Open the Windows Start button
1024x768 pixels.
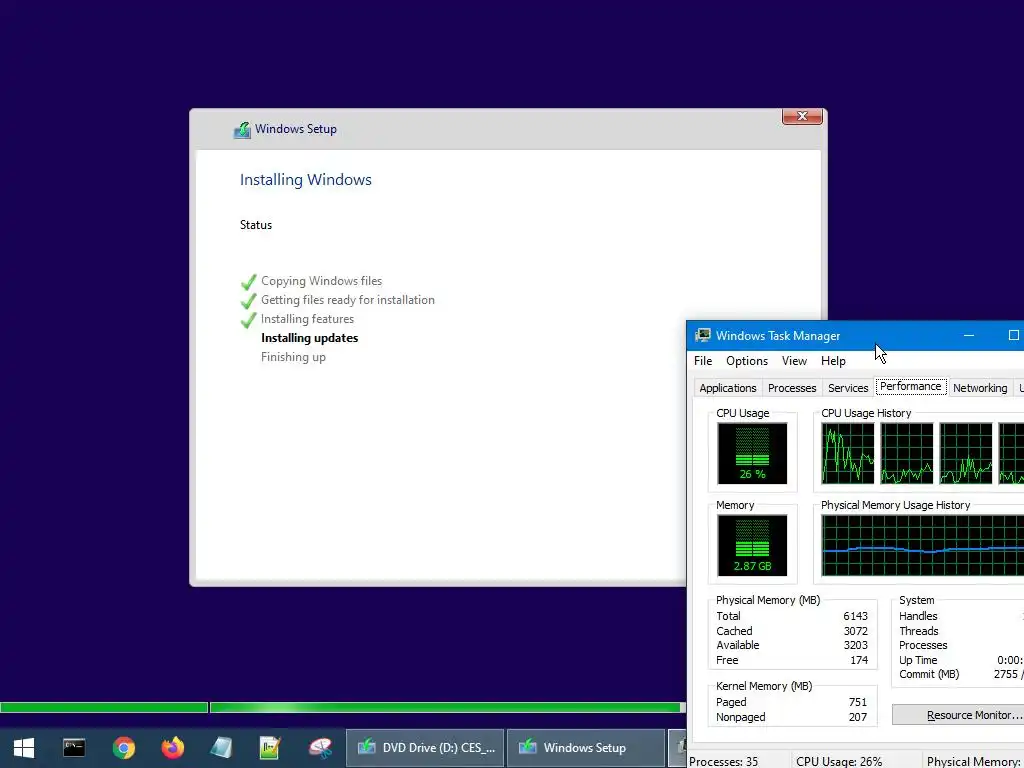pyautogui.click(x=24, y=748)
